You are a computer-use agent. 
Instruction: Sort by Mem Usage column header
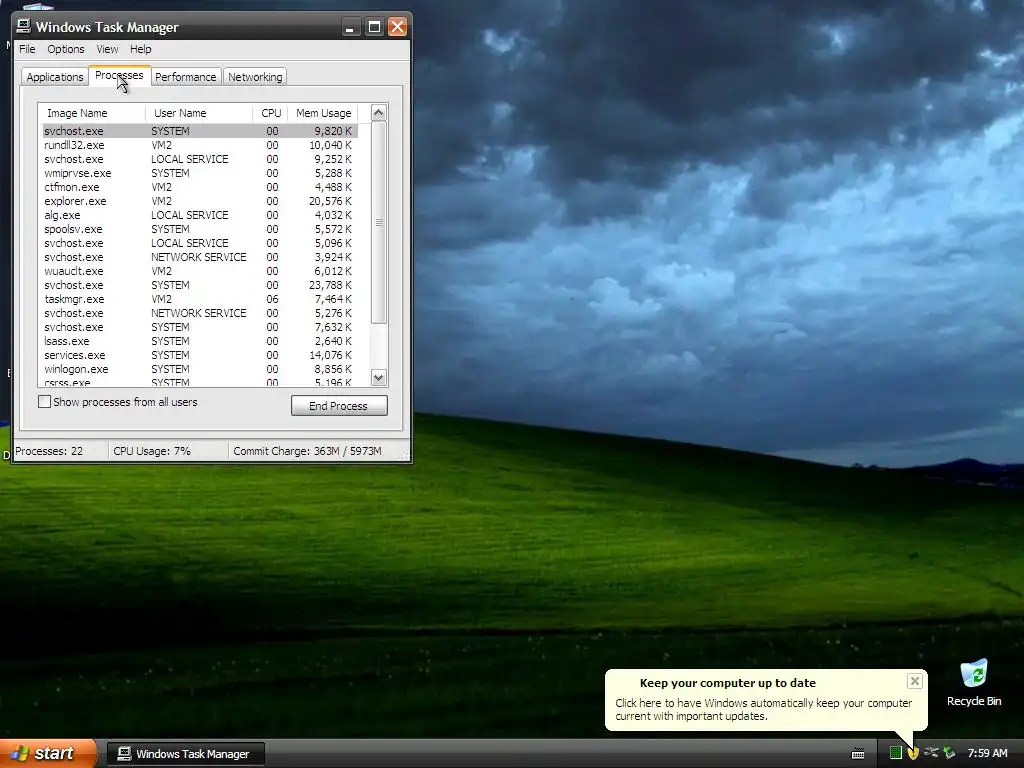(x=323, y=113)
